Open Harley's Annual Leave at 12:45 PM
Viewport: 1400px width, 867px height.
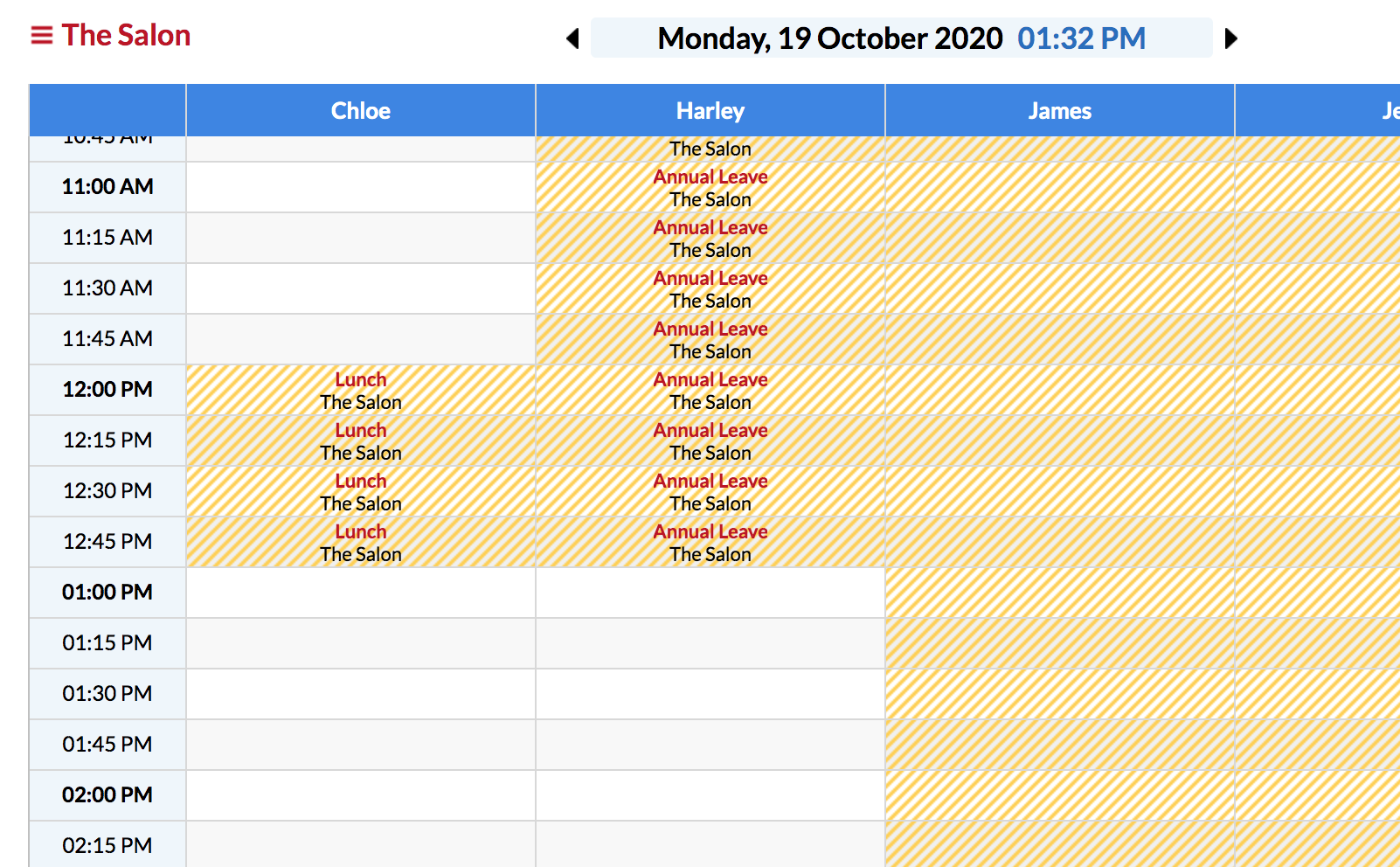click(710, 542)
